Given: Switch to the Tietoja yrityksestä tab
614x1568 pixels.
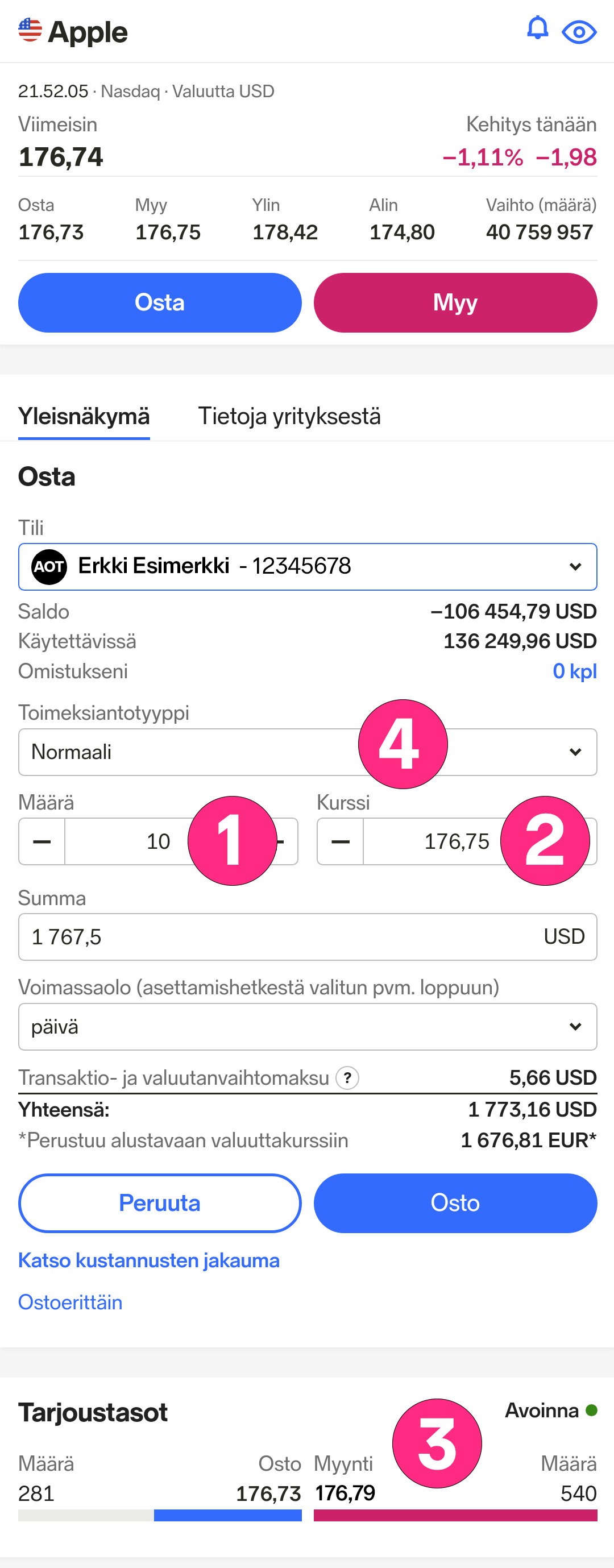Looking at the screenshot, I should point(289,416).
